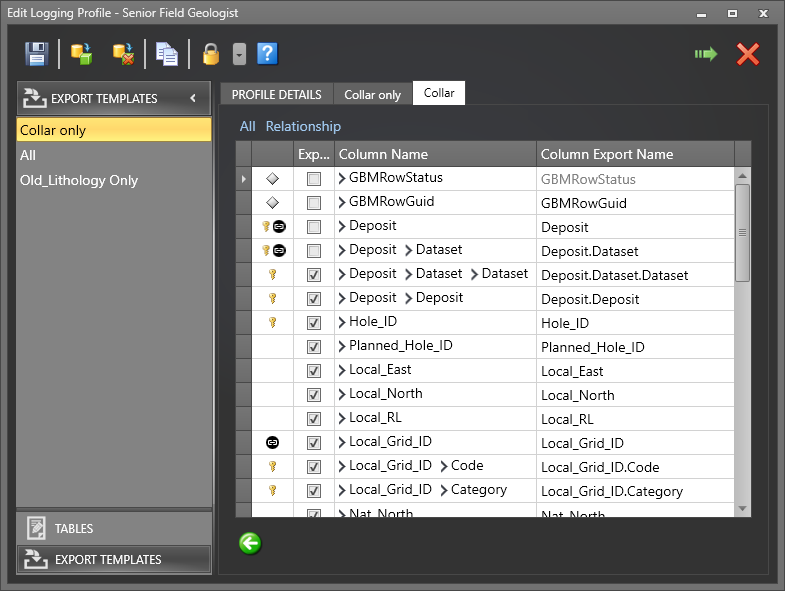Image resolution: width=786 pixels, height=593 pixels.
Task: Uncheck export for Local_East
Action: tap(314, 371)
